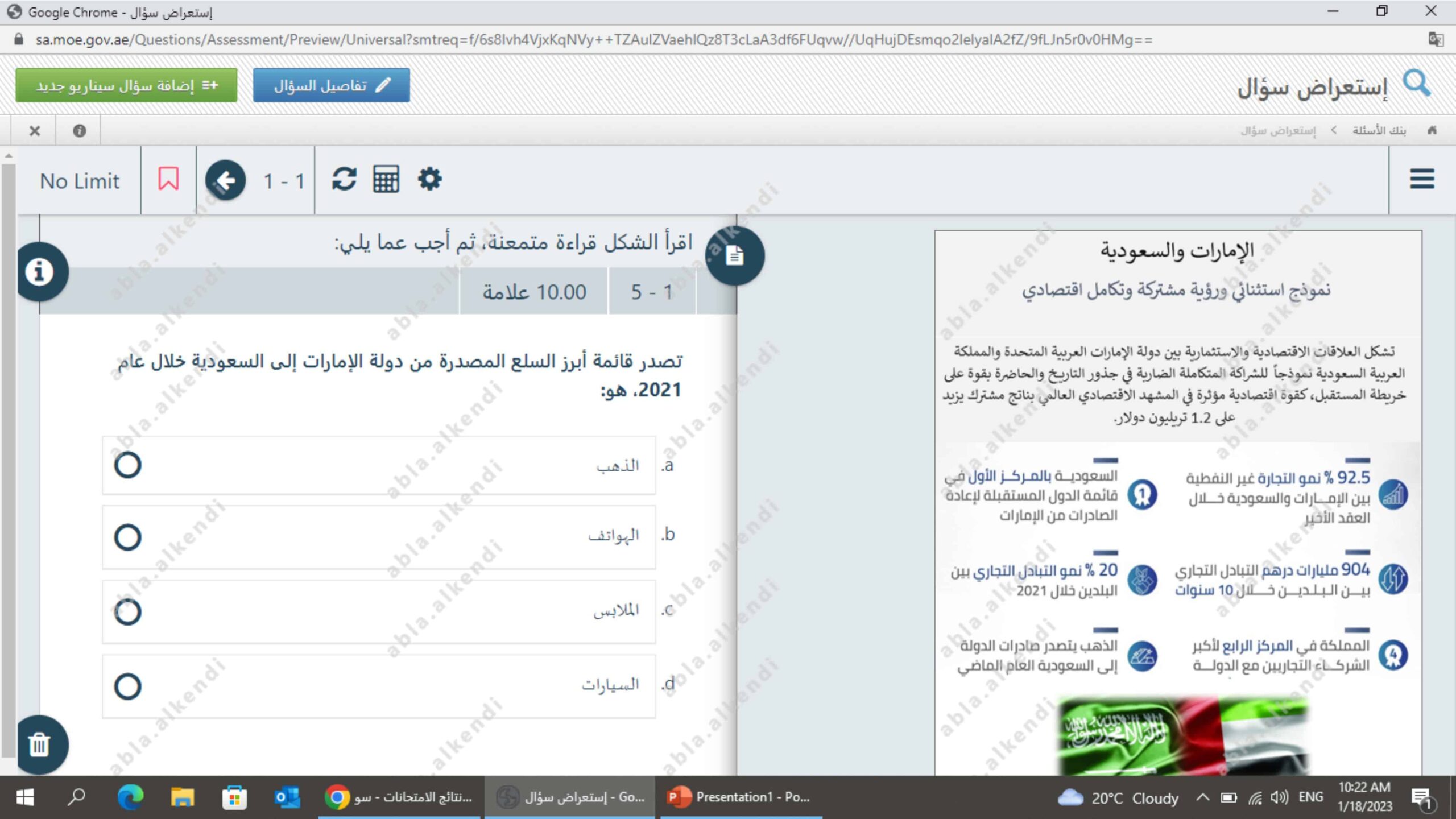Viewport: 1456px width, 819px height.
Task: Open the hamburger menu icon
Action: coord(1422,179)
